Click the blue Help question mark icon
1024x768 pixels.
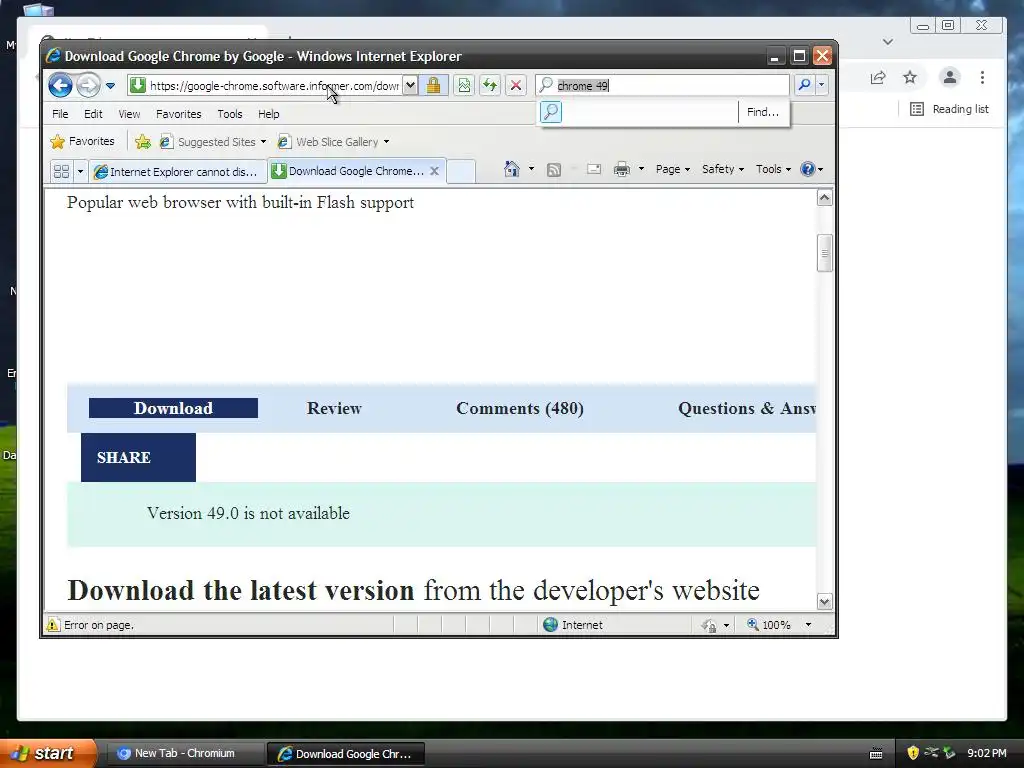click(808, 169)
